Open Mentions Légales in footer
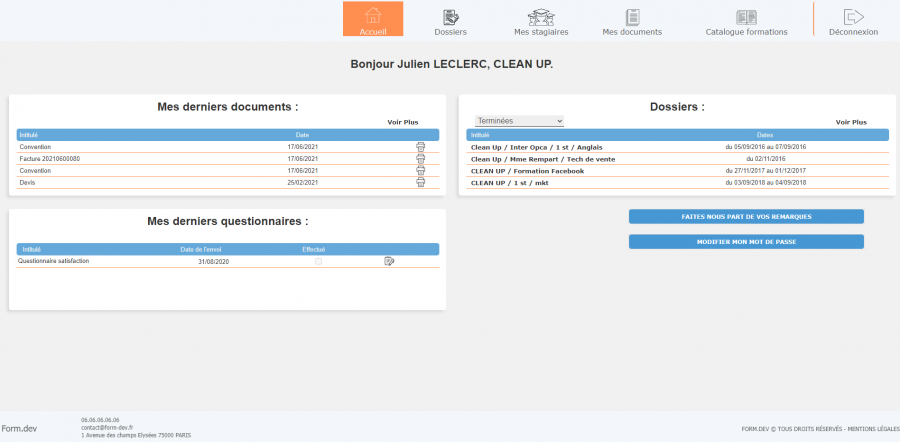This screenshot has width=900, height=442. point(875,428)
